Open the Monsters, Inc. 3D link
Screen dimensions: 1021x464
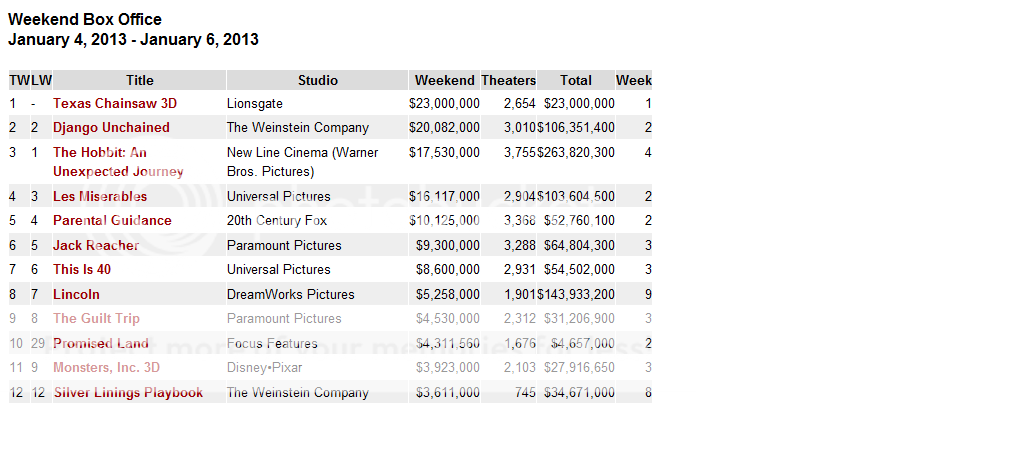(x=106, y=368)
